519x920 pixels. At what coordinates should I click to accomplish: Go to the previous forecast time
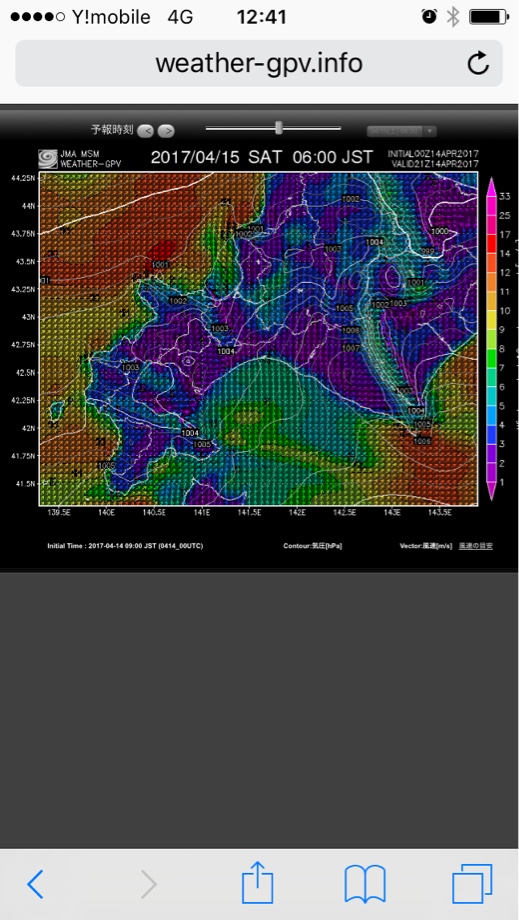(147, 130)
